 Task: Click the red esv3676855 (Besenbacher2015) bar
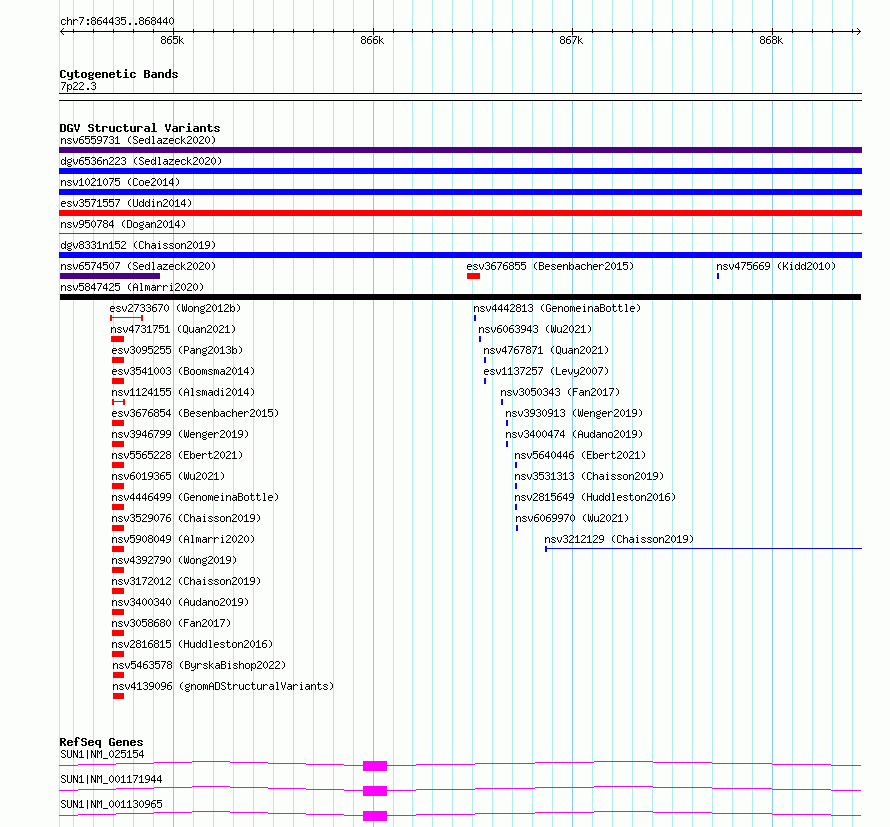tap(473, 276)
